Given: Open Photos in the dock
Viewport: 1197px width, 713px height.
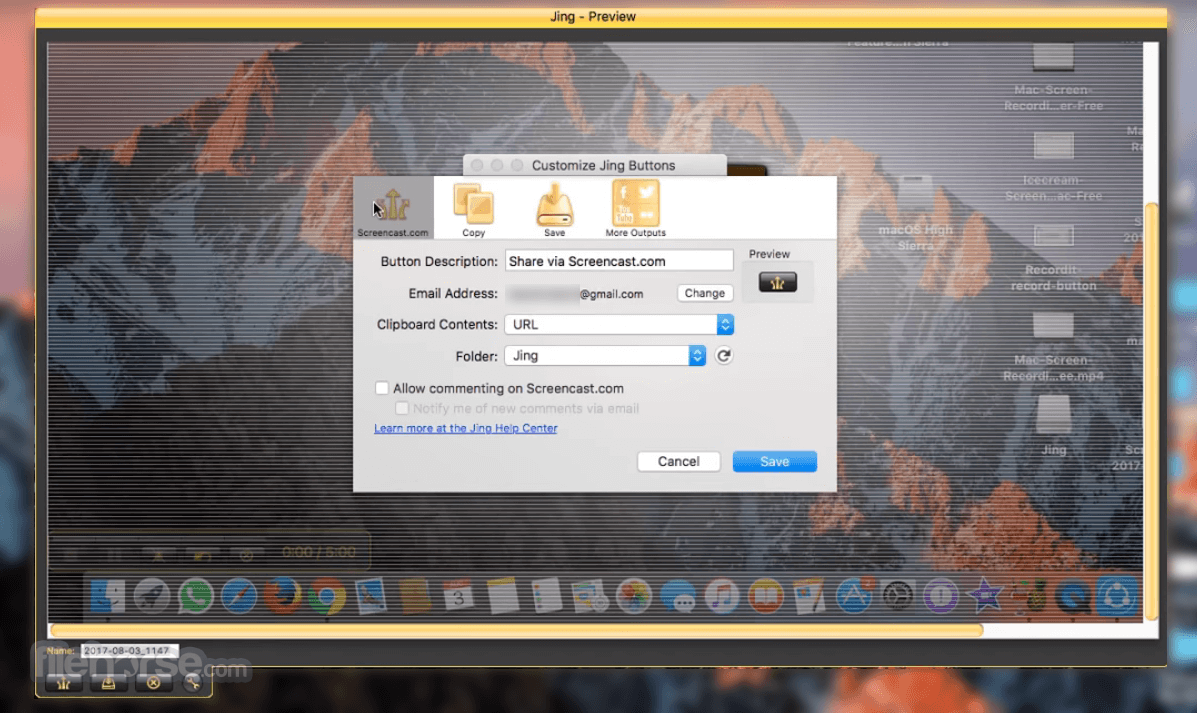Looking at the screenshot, I should pyautogui.click(x=634, y=596).
